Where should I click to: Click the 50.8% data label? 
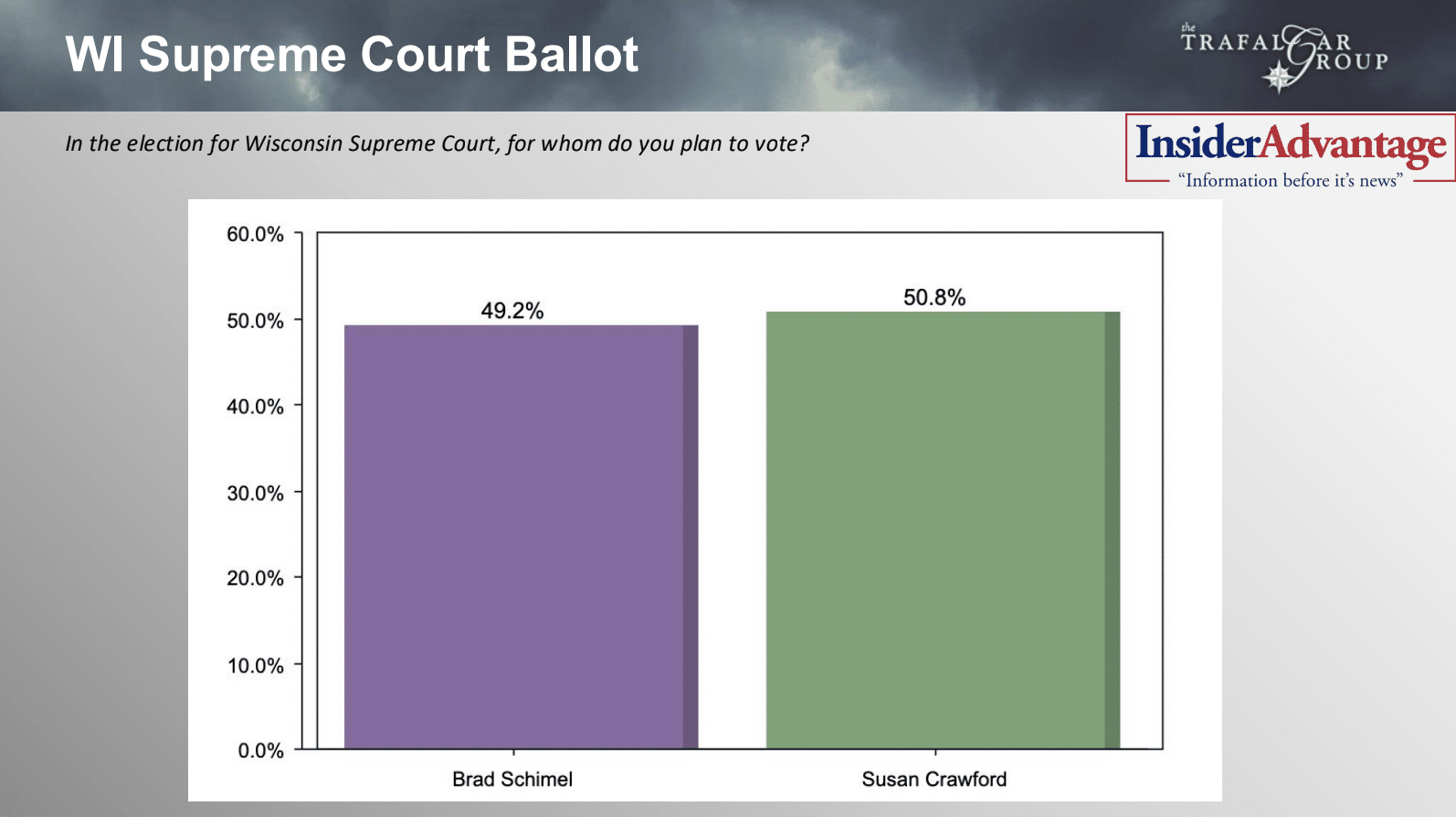point(934,297)
